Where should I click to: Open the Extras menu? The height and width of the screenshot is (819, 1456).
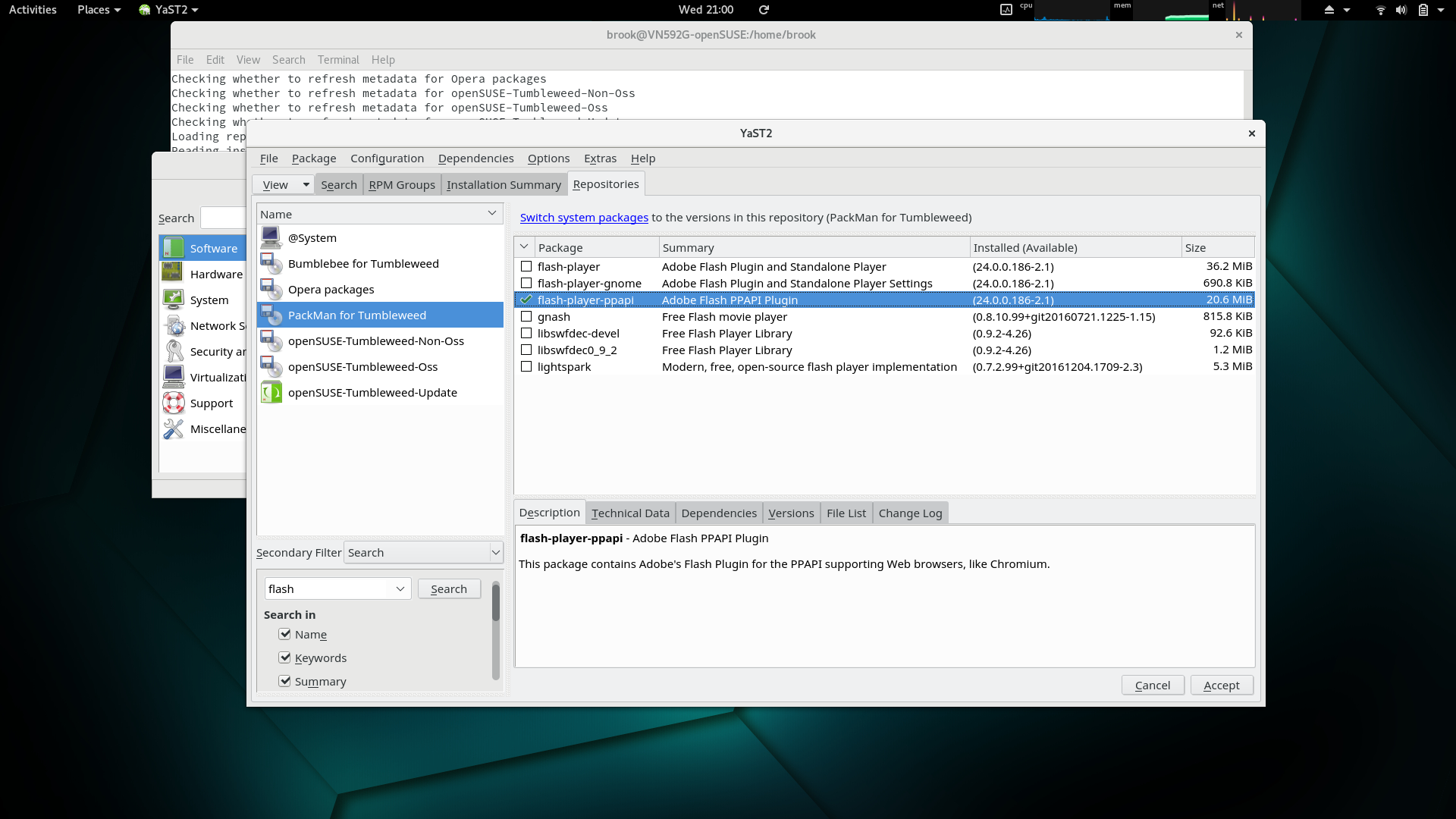coord(600,158)
